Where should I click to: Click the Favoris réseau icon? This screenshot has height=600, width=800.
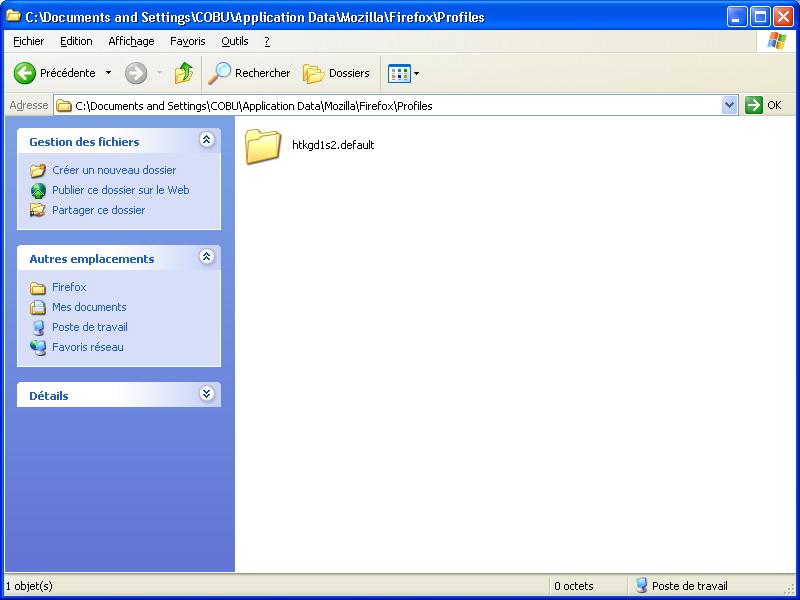point(38,347)
